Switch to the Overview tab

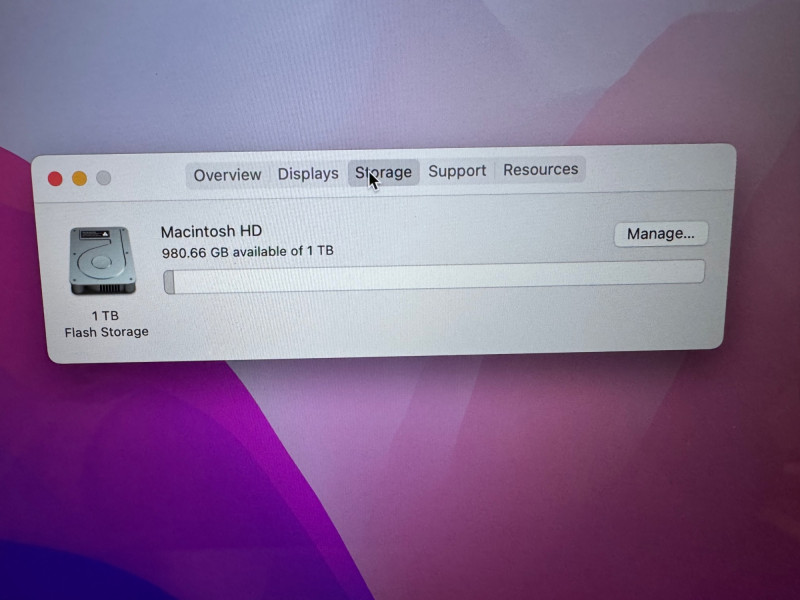(227, 175)
